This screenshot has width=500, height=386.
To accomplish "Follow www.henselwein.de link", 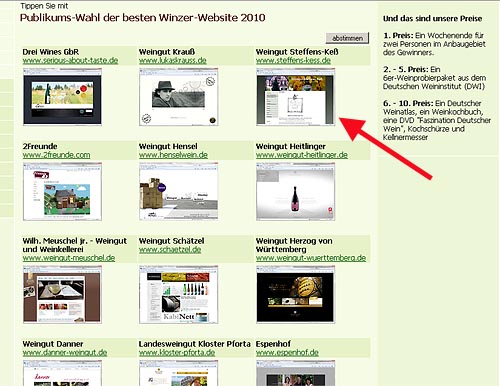I will tap(173, 155).
